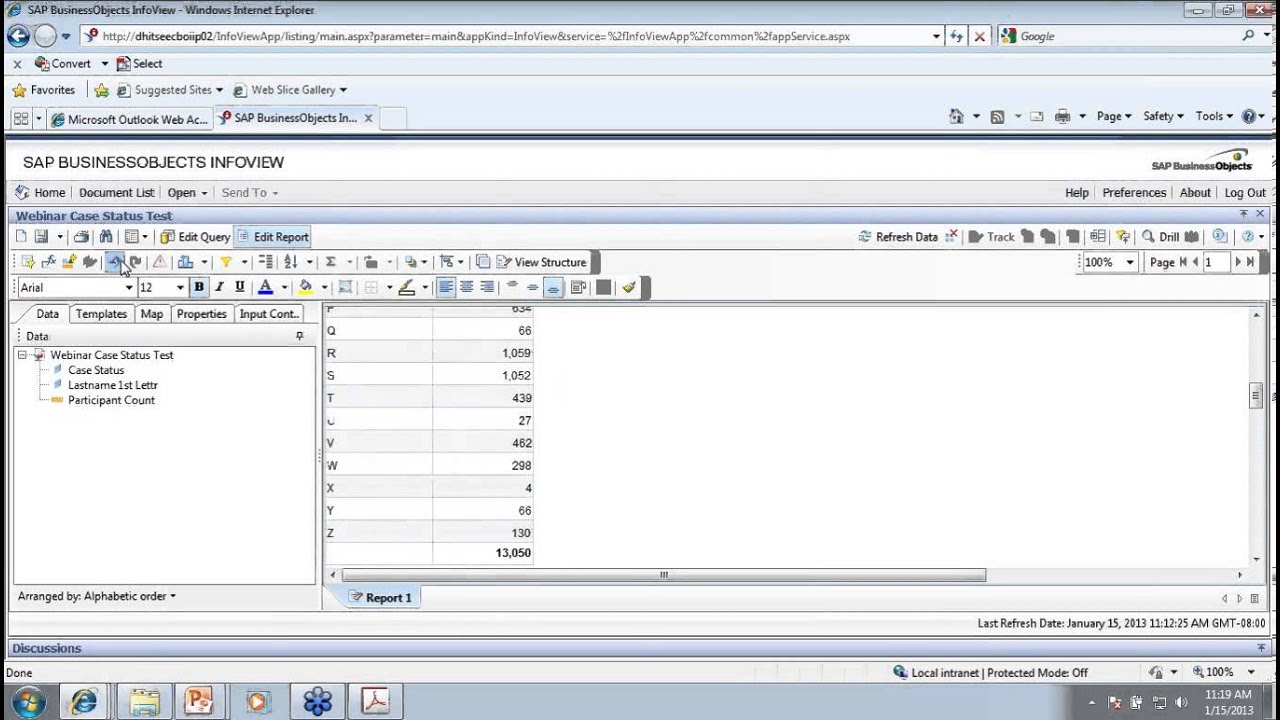The image size is (1280, 720).
Task: Click the View Structure button
Action: (540, 262)
